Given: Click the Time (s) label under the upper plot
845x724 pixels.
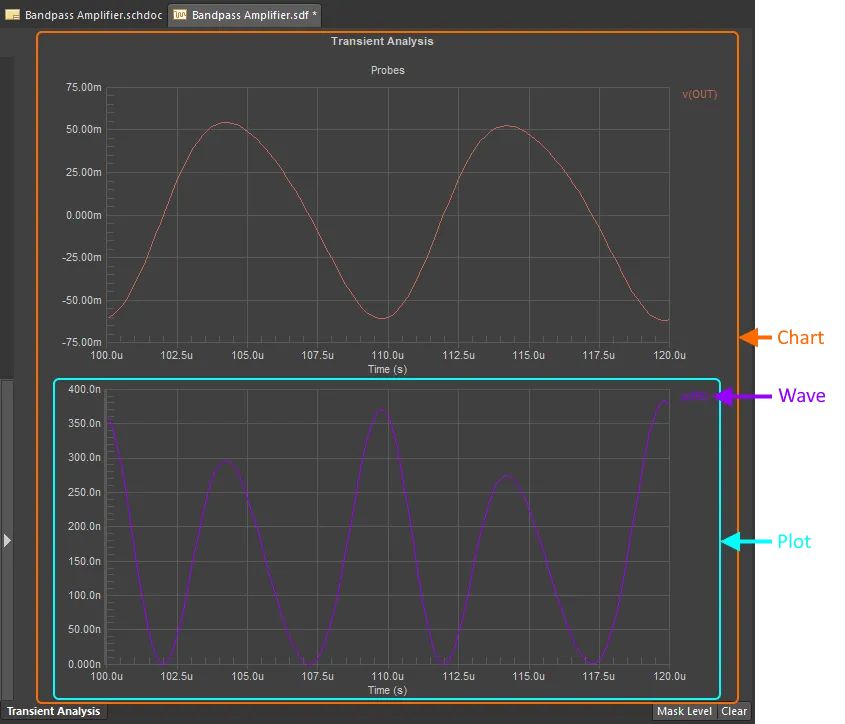Looking at the screenshot, I should click(387, 369).
